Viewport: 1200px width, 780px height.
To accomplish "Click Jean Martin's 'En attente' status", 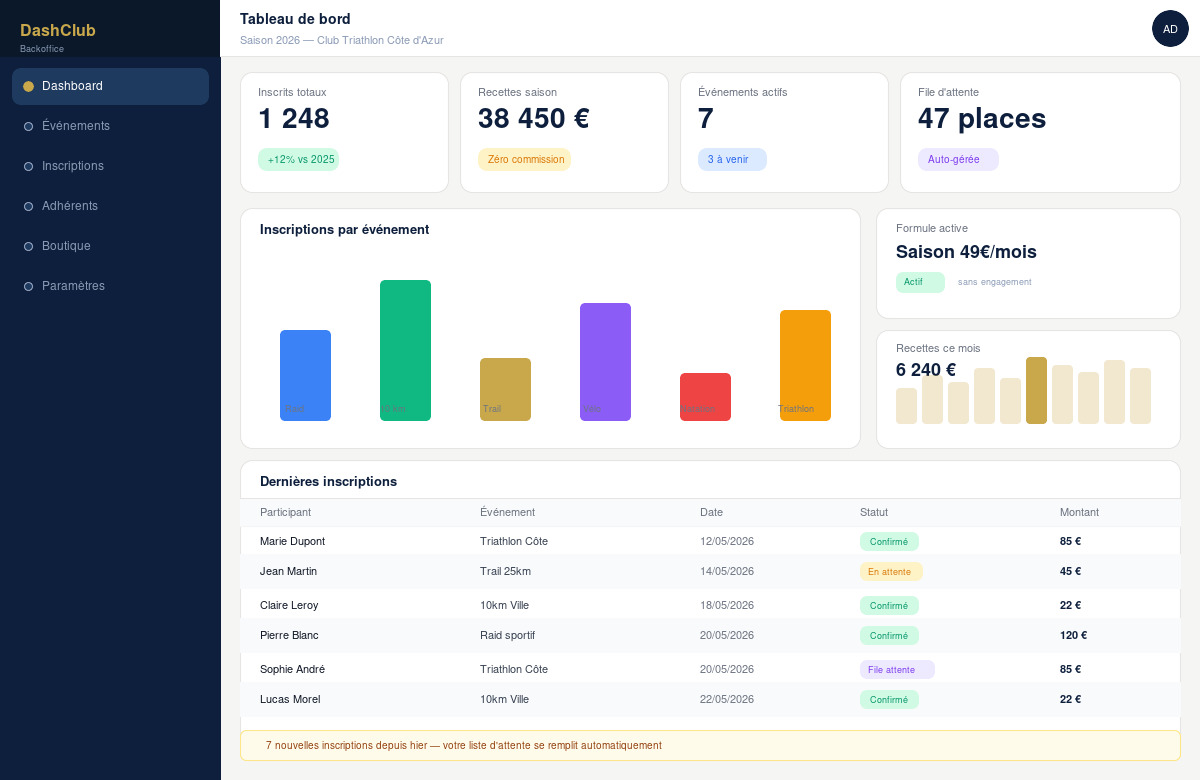I will (x=890, y=572).
